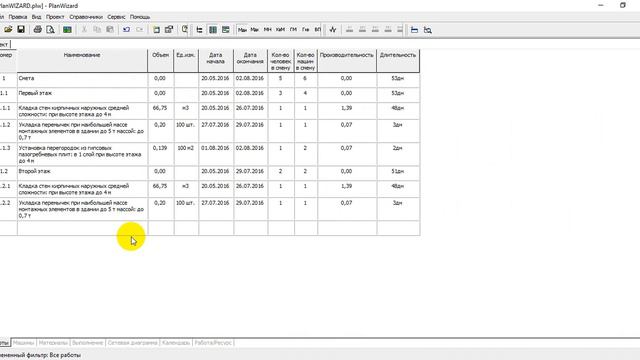Switch to the Выполнение tab
This screenshot has width=640, height=360.
tap(87, 343)
